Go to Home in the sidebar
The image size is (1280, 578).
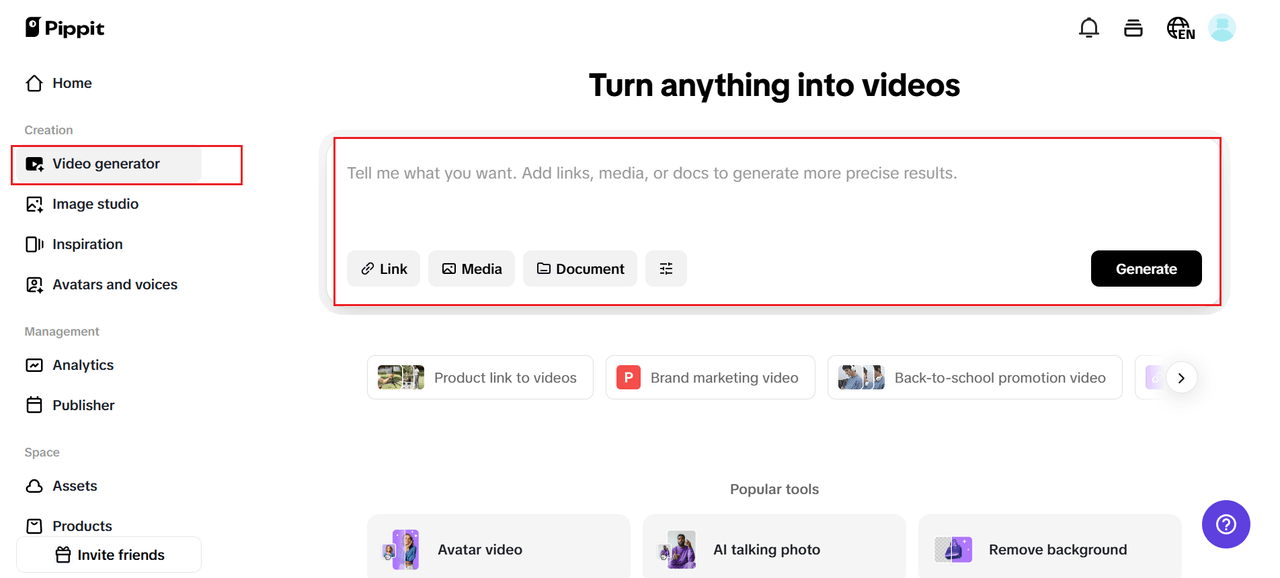(71, 83)
